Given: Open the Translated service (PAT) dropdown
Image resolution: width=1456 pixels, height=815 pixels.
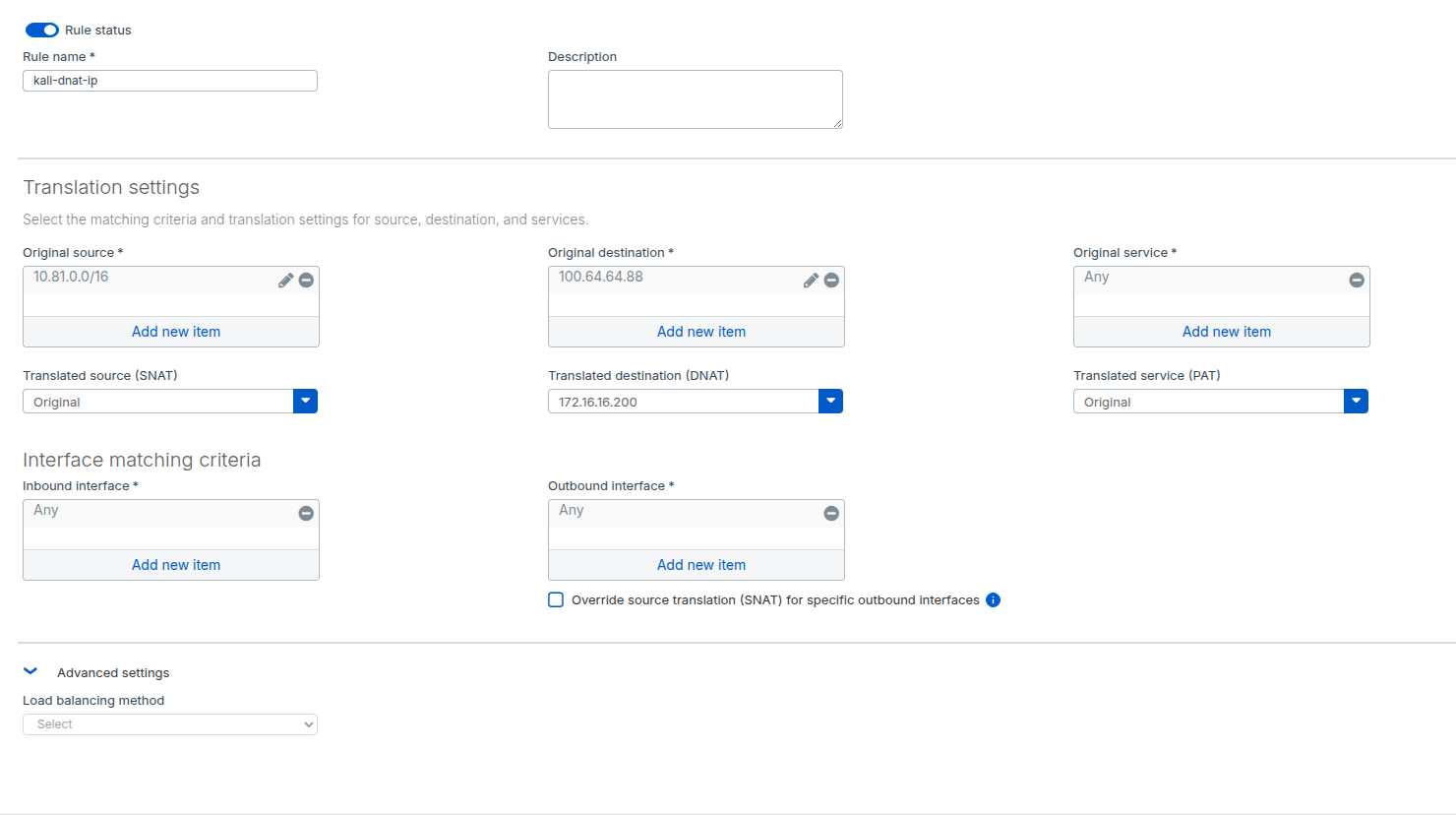Looking at the screenshot, I should [1356, 402].
